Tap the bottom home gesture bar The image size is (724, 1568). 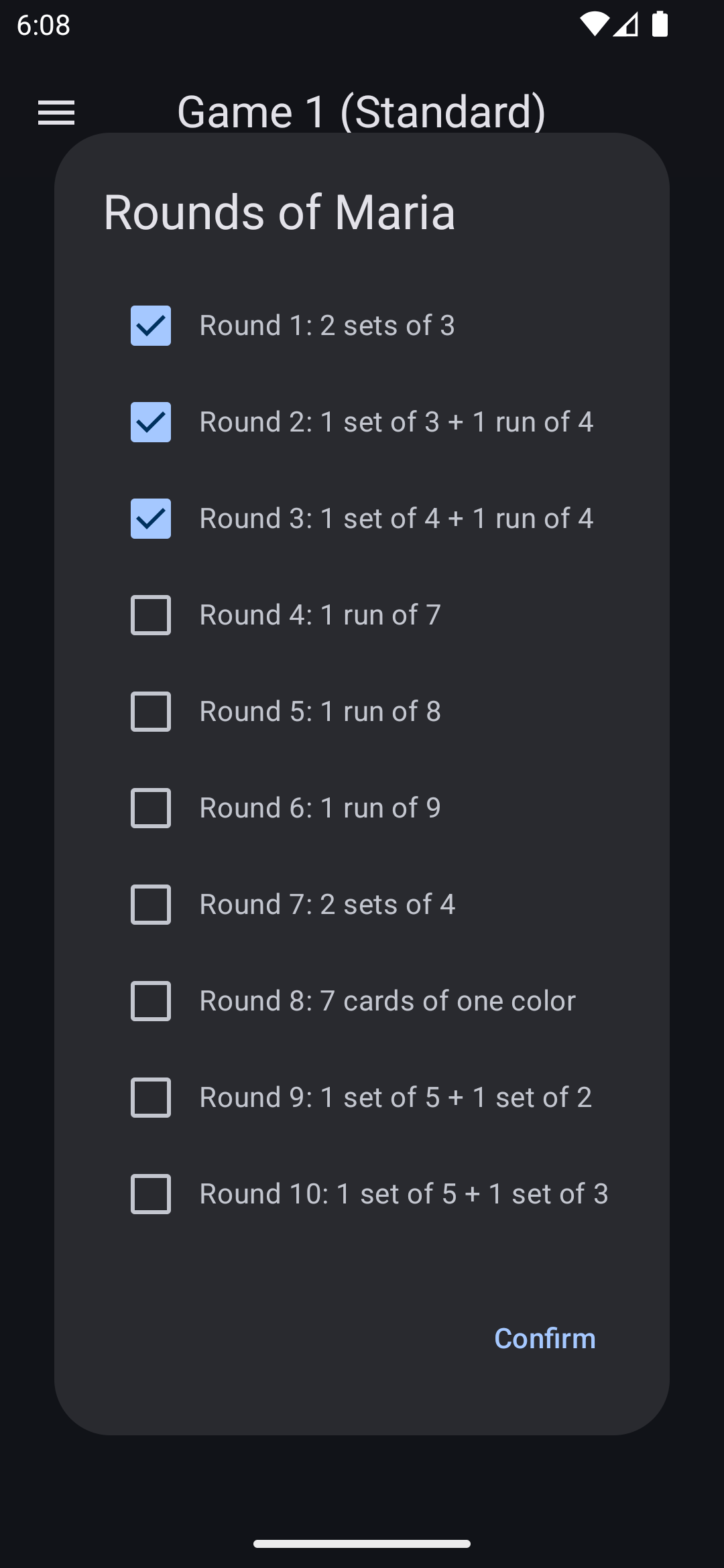point(362,1544)
